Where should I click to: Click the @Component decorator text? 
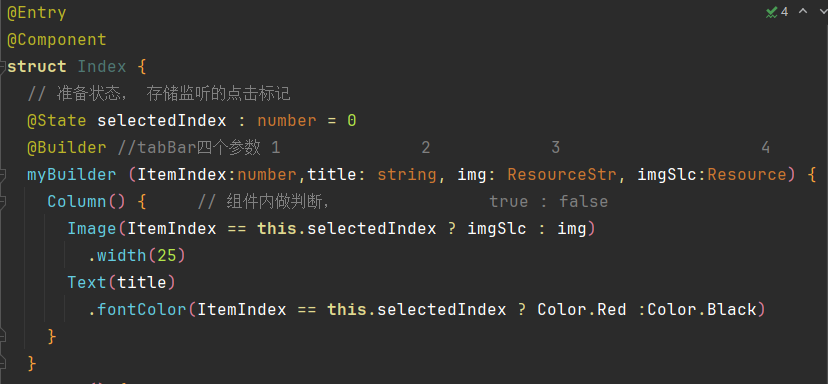[x=57, y=40]
